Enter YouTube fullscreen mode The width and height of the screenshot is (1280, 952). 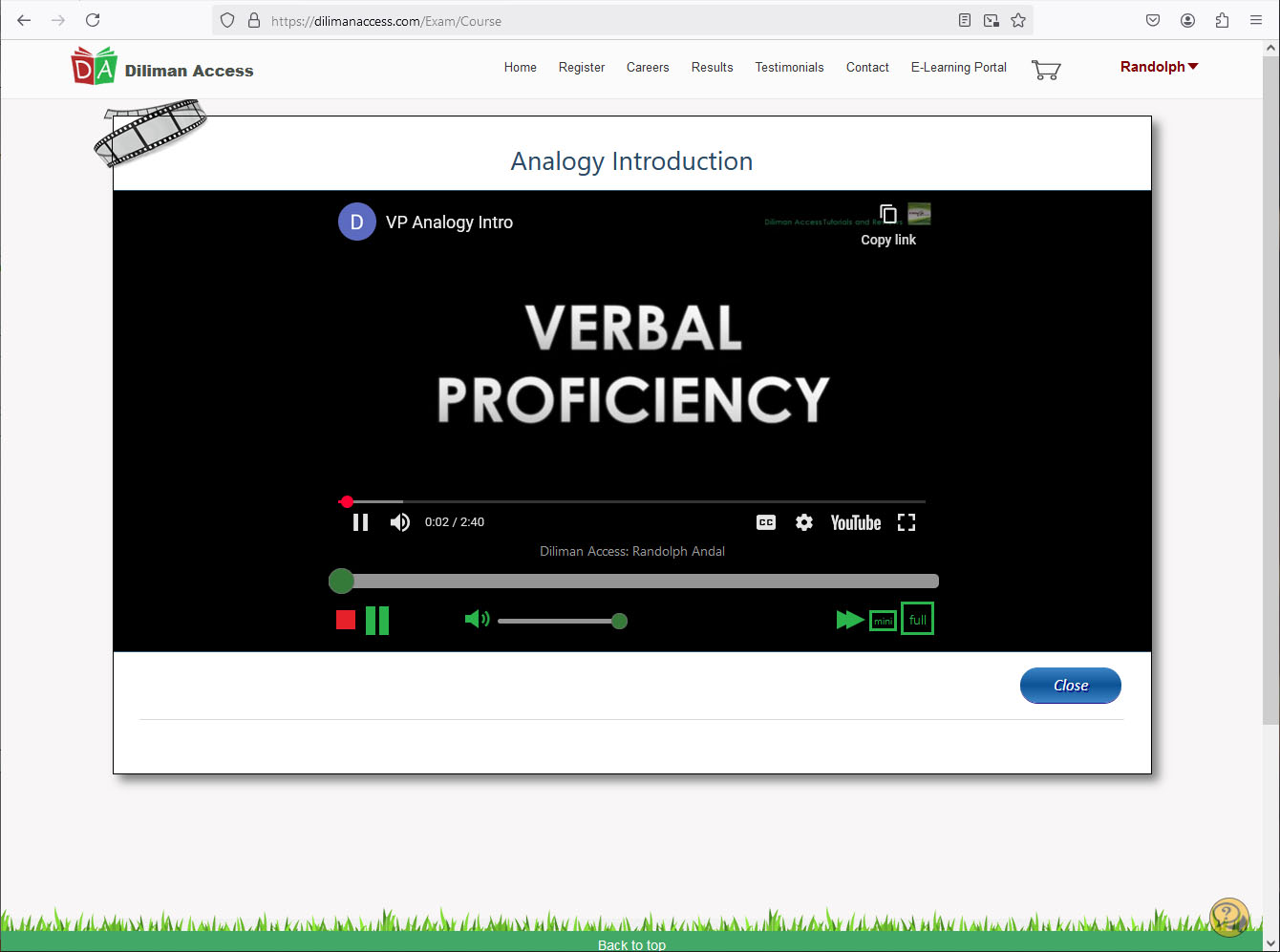(907, 522)
